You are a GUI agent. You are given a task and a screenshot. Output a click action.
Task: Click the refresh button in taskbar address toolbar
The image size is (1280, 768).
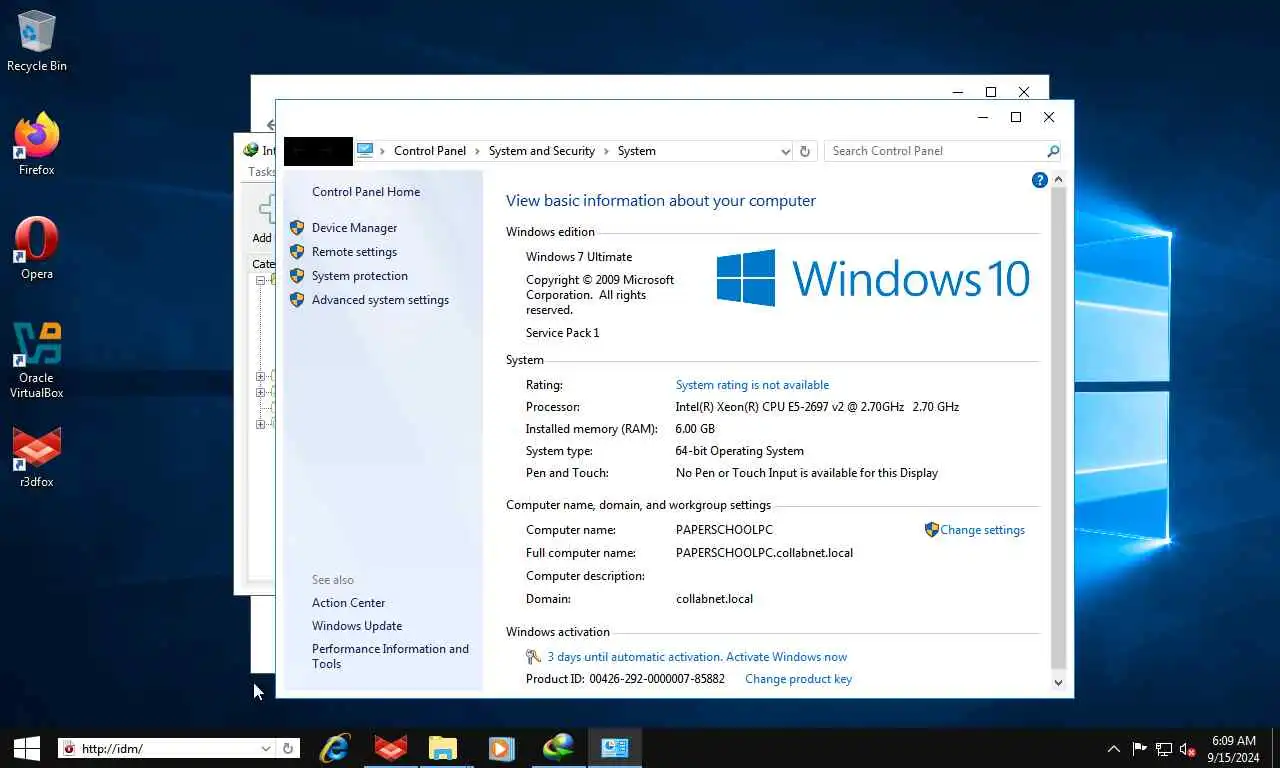pyautogui.click(x=288, y=748)
